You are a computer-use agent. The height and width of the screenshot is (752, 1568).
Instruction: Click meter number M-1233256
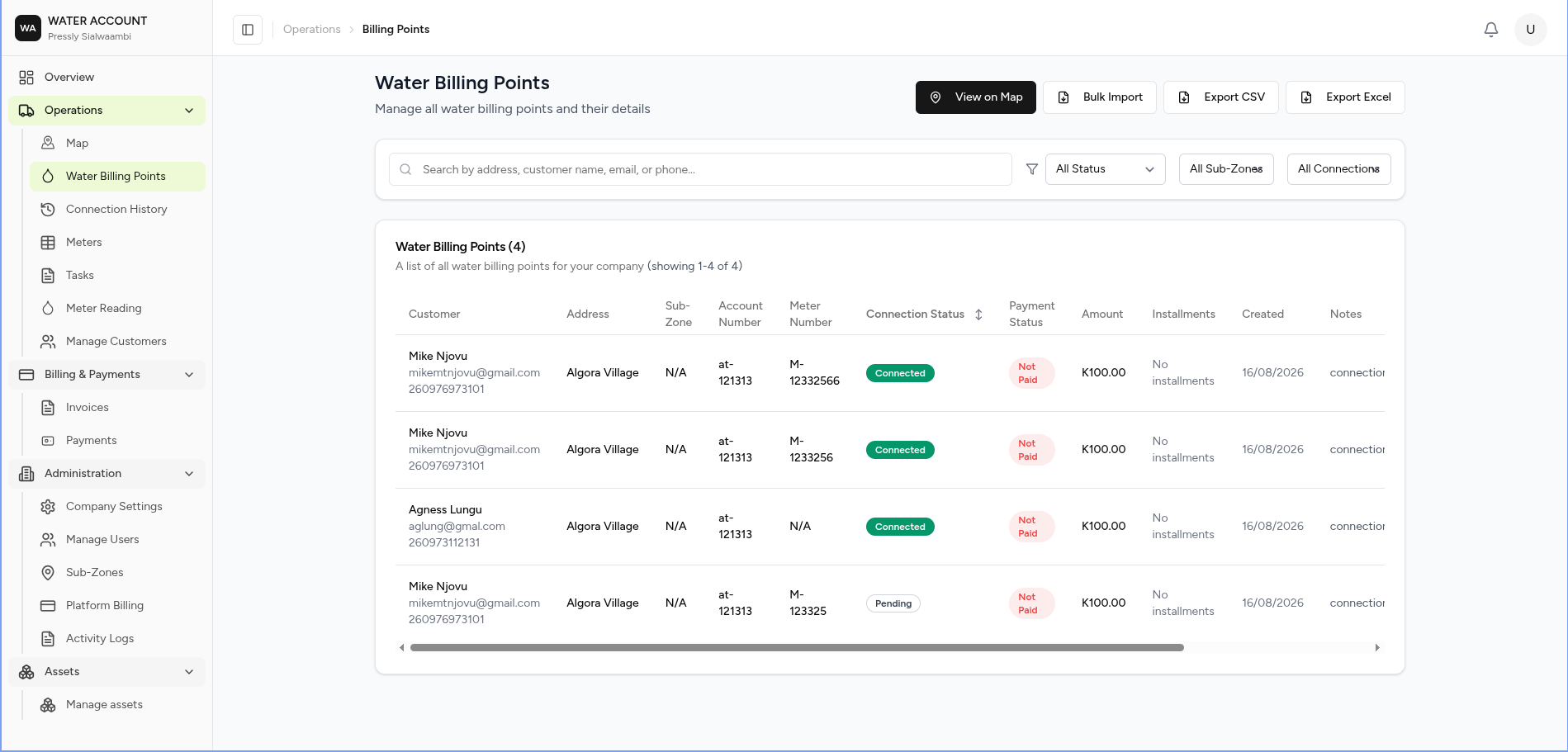tap(811, 450)
